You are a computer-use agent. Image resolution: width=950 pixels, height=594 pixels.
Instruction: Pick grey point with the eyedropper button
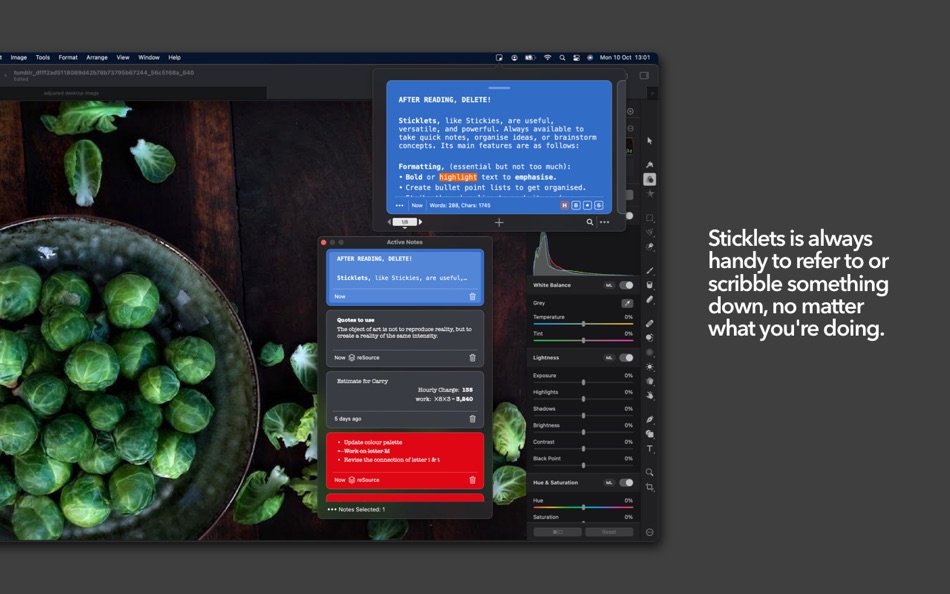(x=627, y=303)
